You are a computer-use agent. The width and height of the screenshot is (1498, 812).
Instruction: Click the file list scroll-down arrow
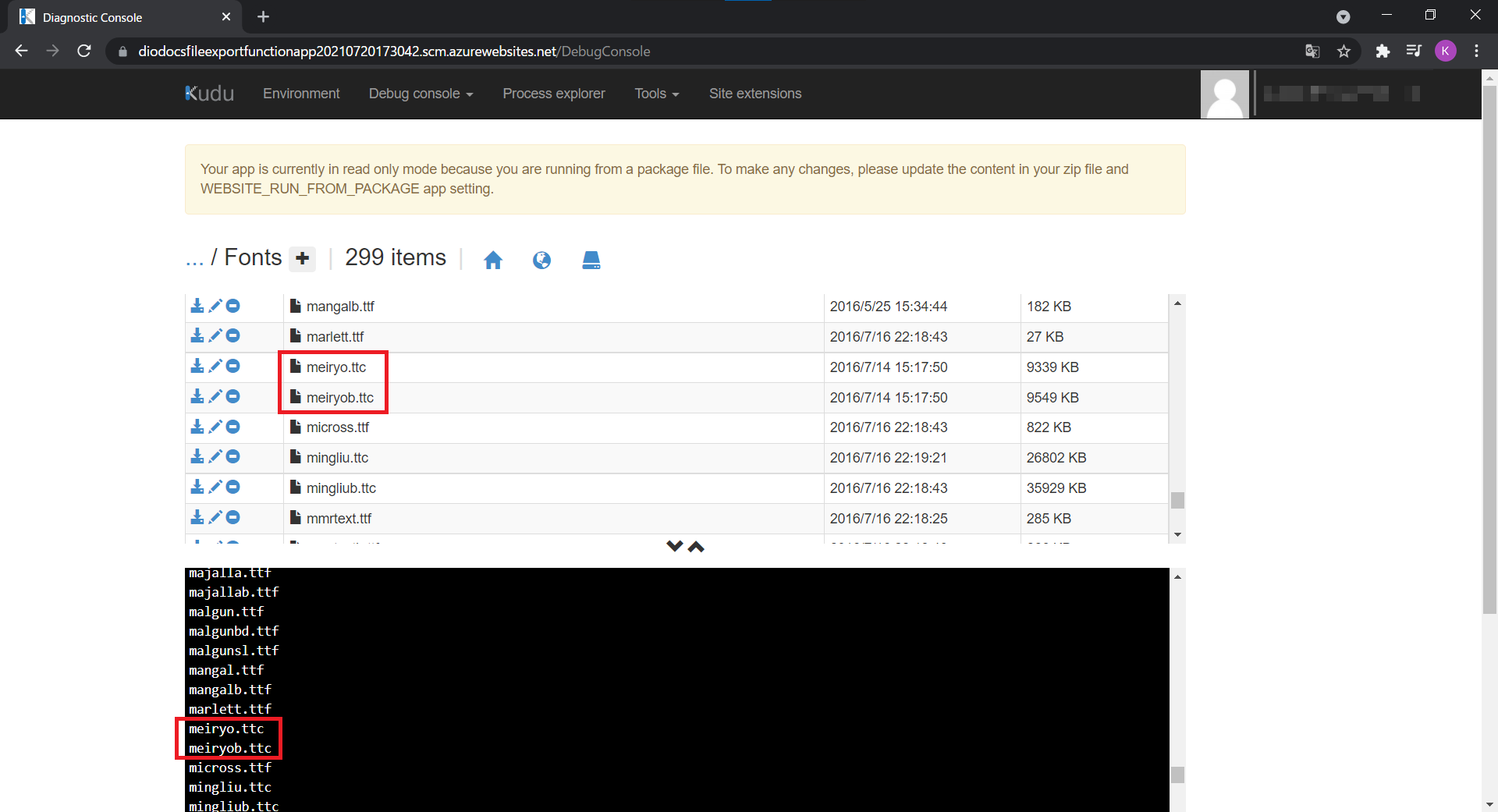(1177, 535)
